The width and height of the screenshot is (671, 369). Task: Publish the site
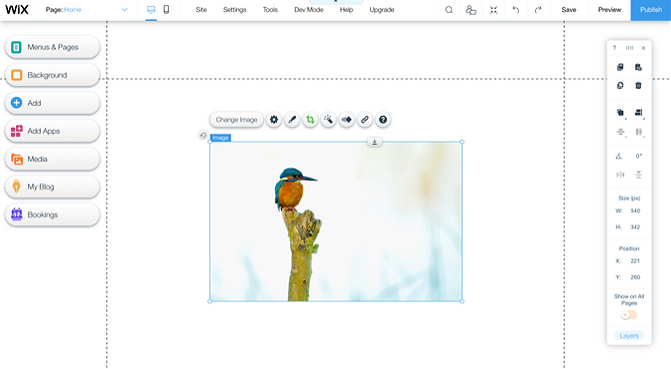click(x=650, y=10)
